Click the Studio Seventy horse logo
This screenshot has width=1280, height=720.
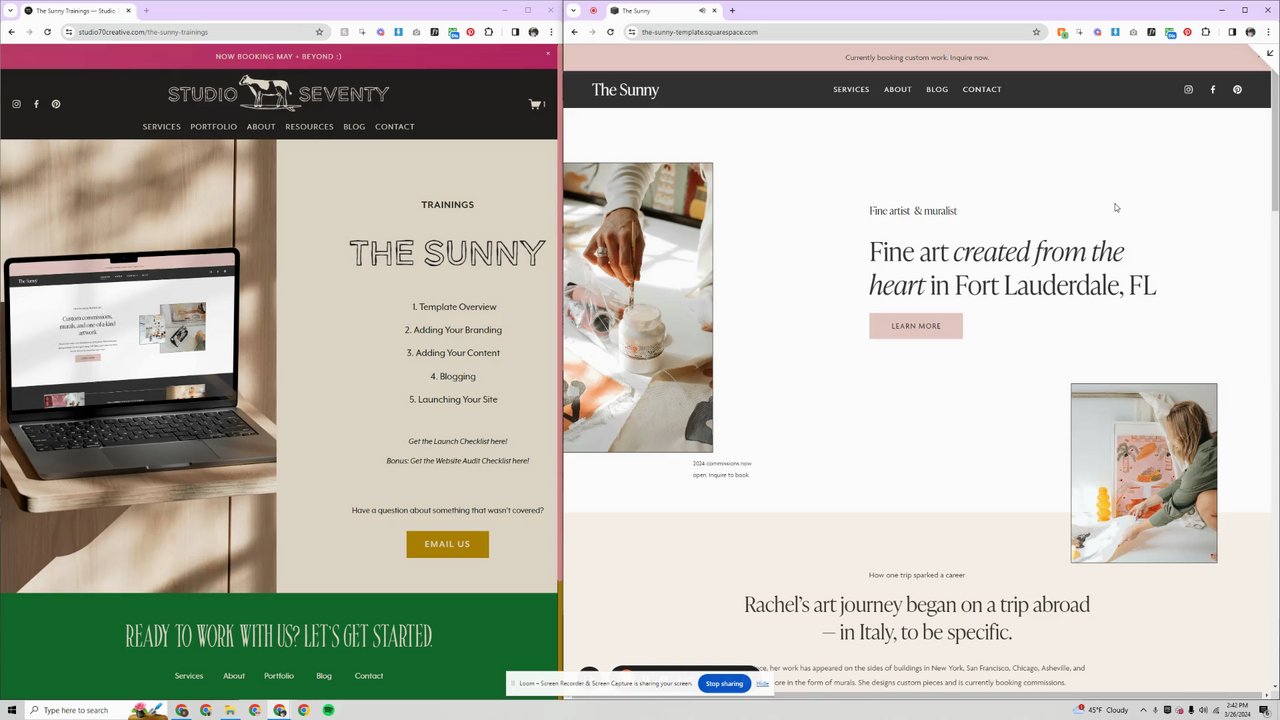[x=278, y=94]
